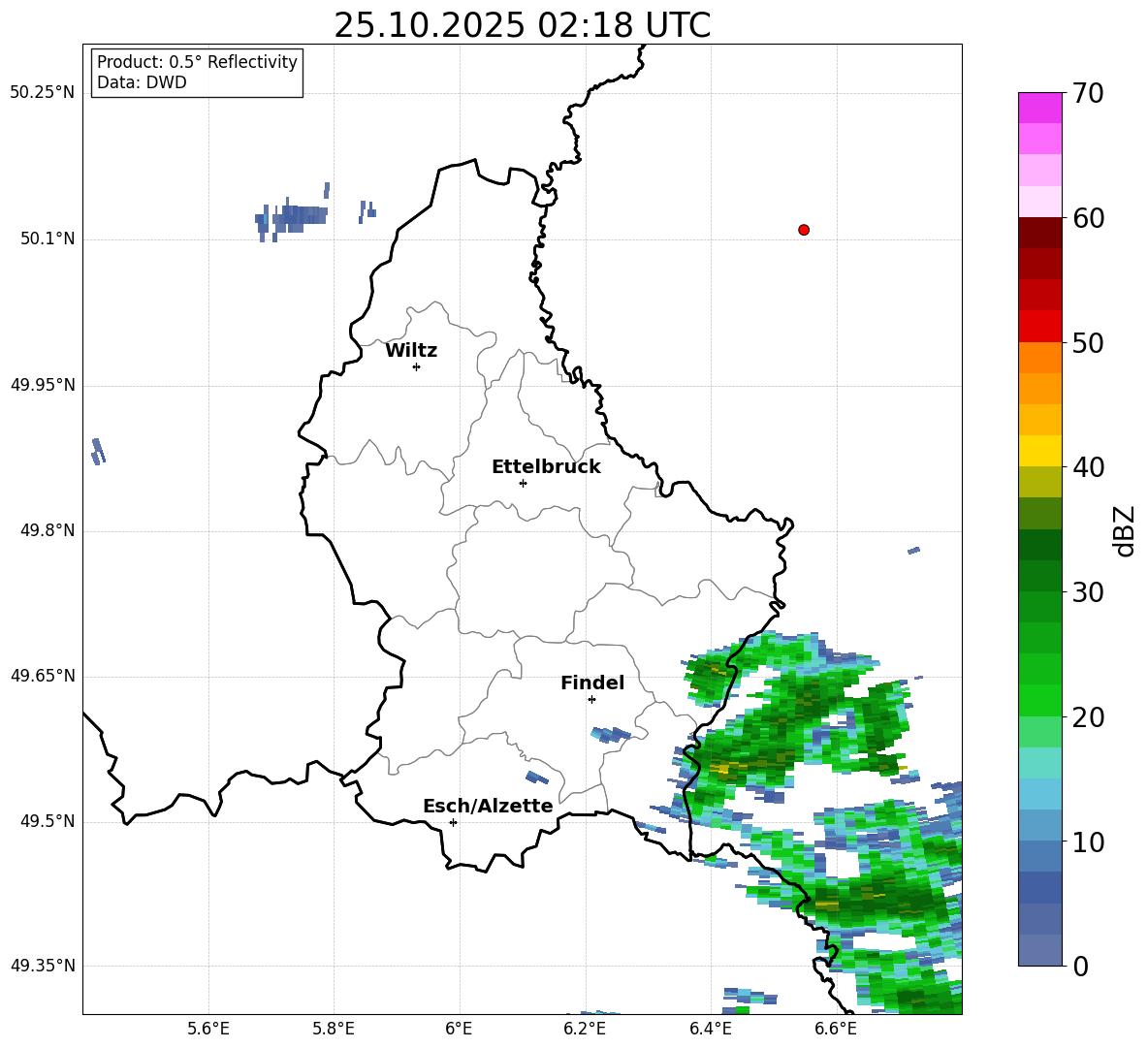The height and width of the screenshot is (1048, 1148).
Task: Click the red station marker dot
Action: [804, 230]
